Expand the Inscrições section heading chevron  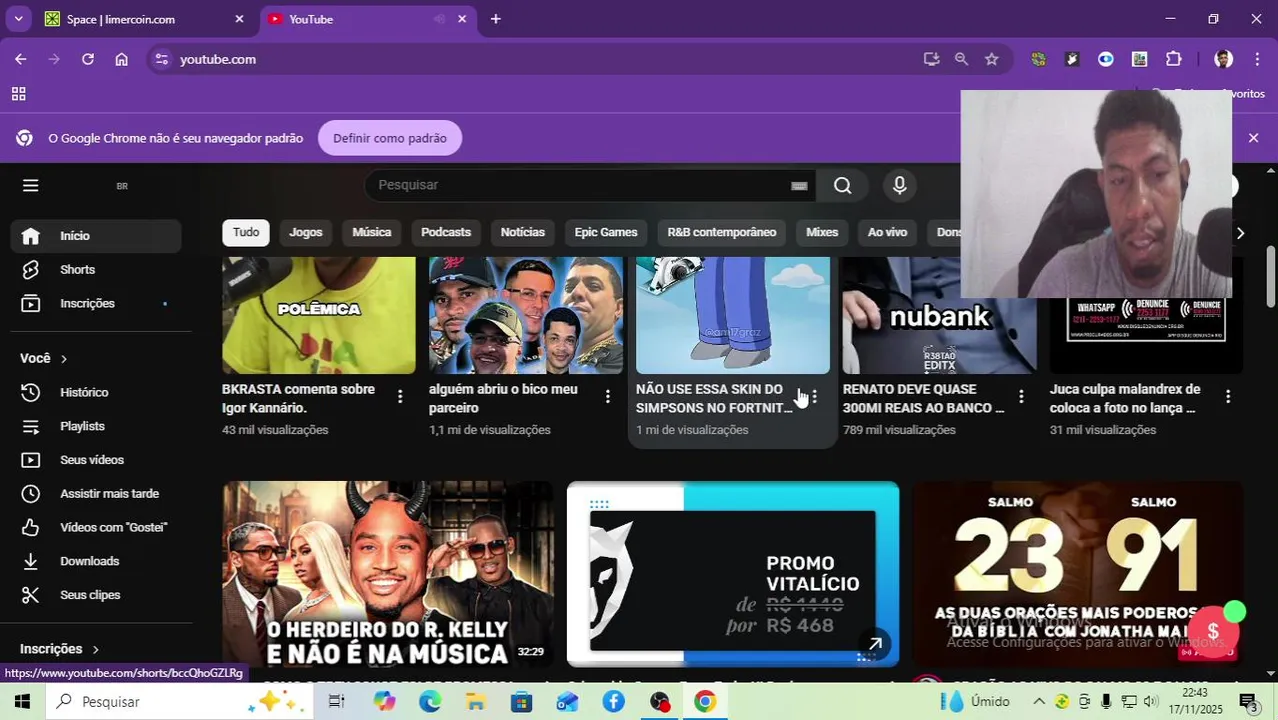click(x=96, y=649)
